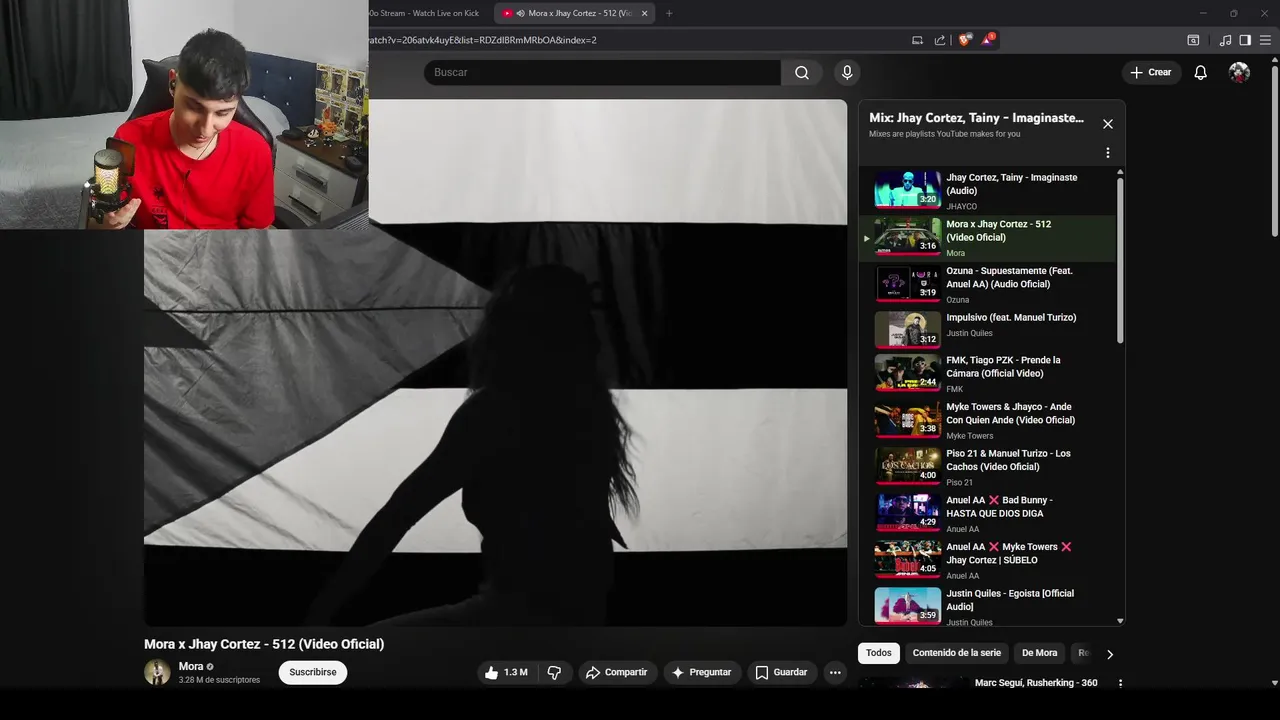The image size is (1280, 720).
Task: Play Impulsivo (feat. Manuel Turizo) from playlist
Action: tap(986, 331)
